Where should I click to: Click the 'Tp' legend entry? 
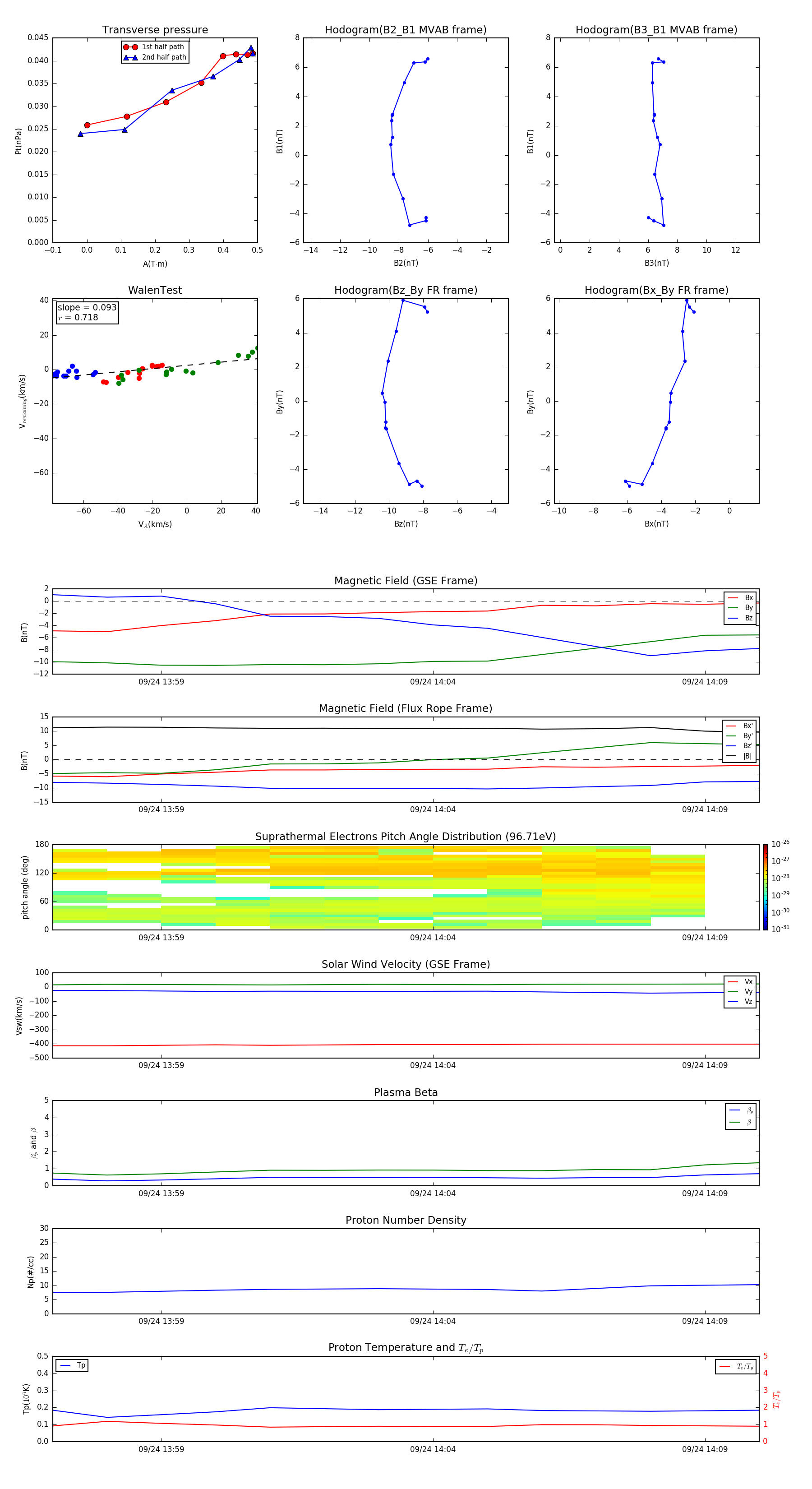click(x=72, y=1366)
